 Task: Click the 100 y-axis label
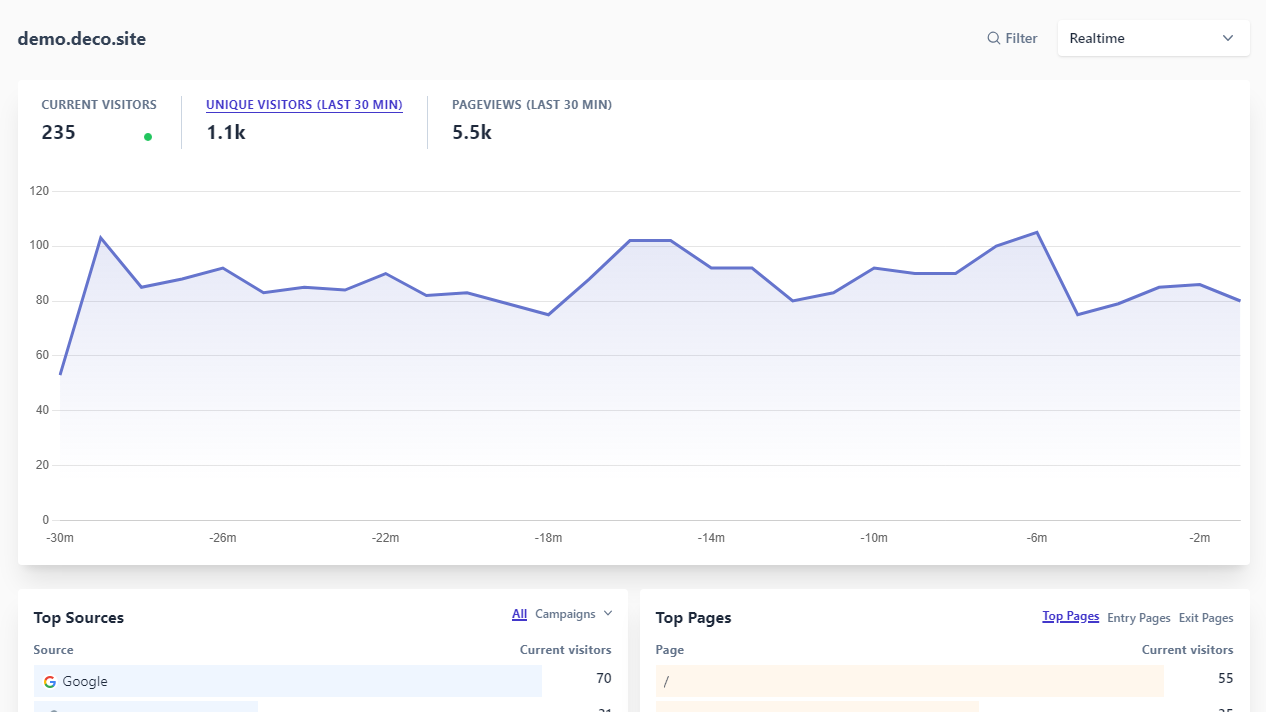point(39,246)
